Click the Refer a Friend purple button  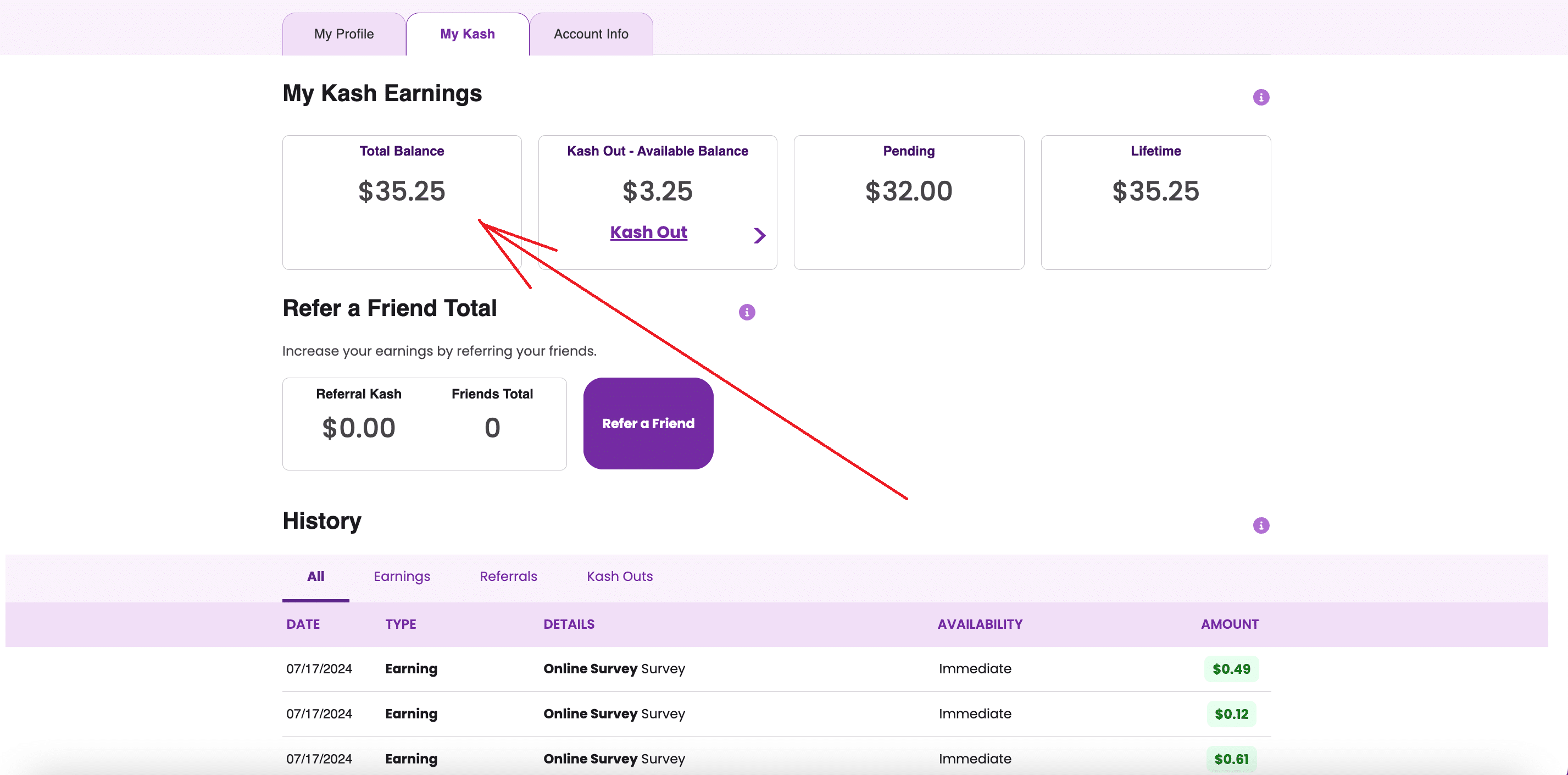tap(649, 423)
